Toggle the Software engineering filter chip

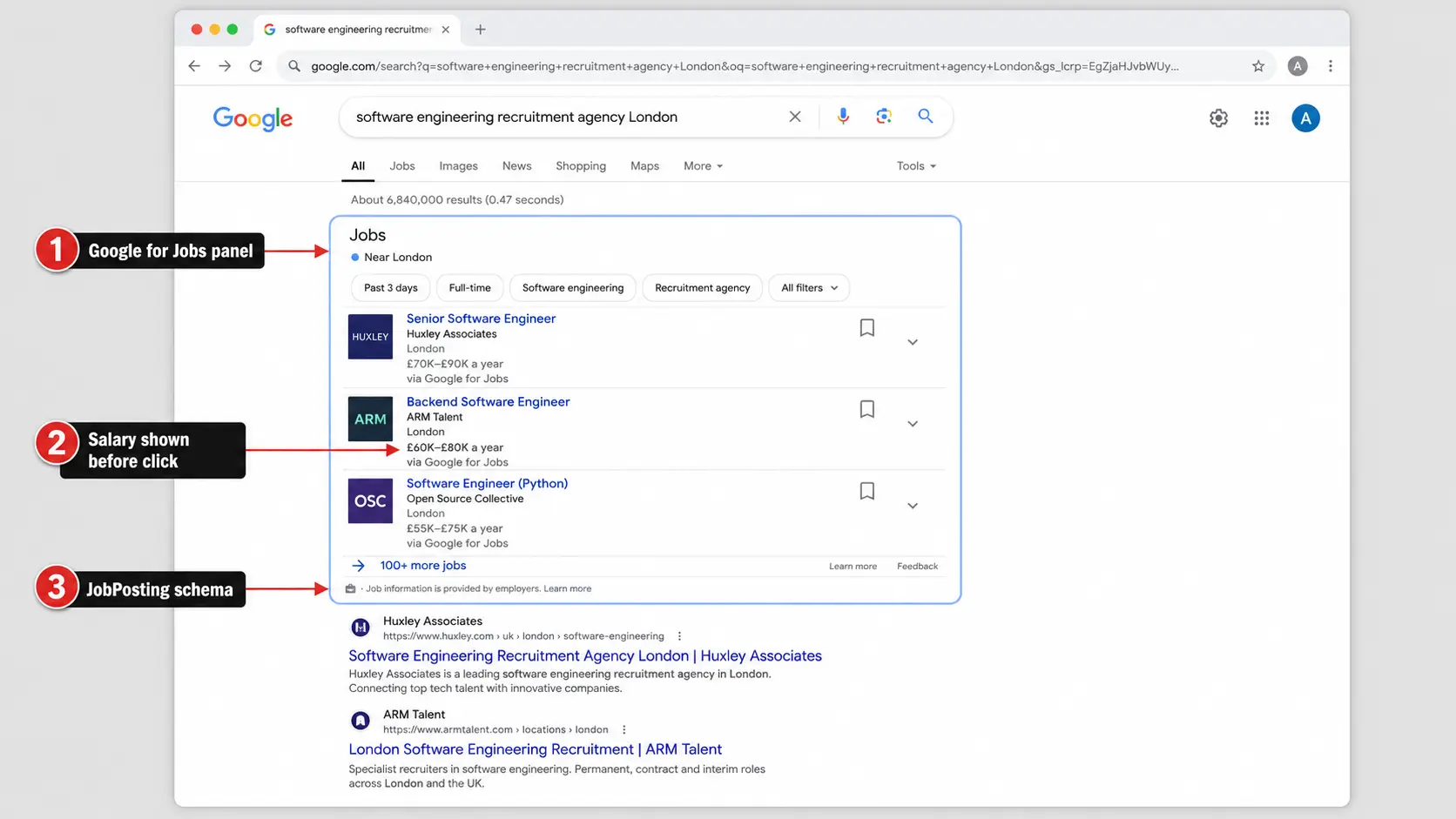coord(573,288)
